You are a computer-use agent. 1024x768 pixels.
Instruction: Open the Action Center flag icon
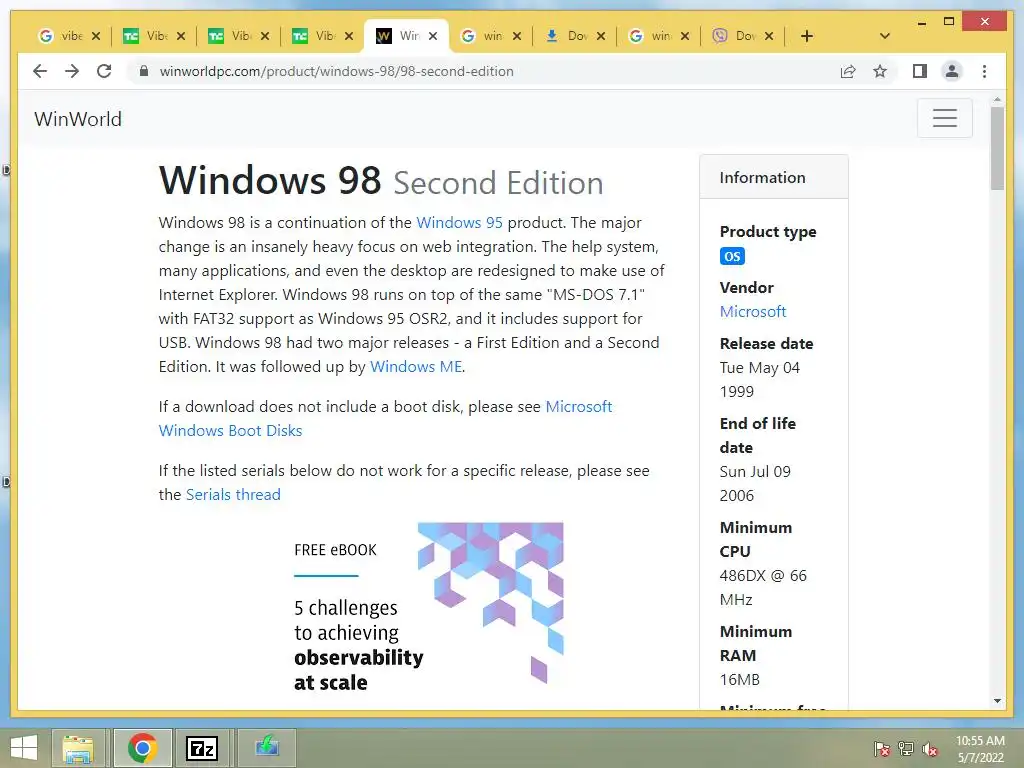(882, 749)
